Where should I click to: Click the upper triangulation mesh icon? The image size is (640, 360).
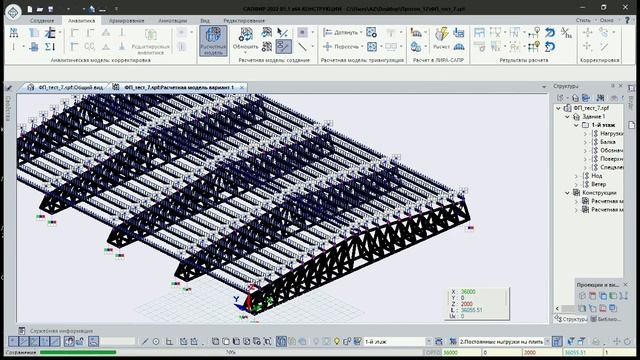coord(371,32)
